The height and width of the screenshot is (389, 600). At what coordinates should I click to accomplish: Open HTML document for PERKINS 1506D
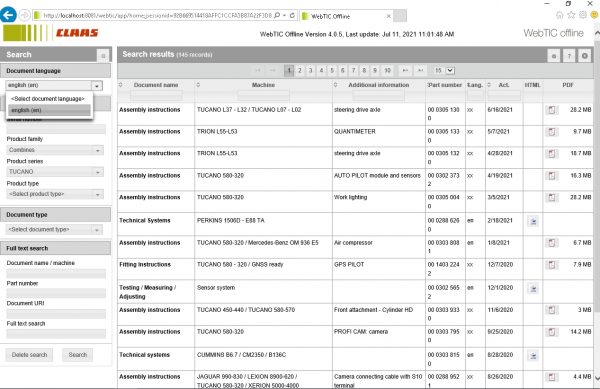point(533,221)
